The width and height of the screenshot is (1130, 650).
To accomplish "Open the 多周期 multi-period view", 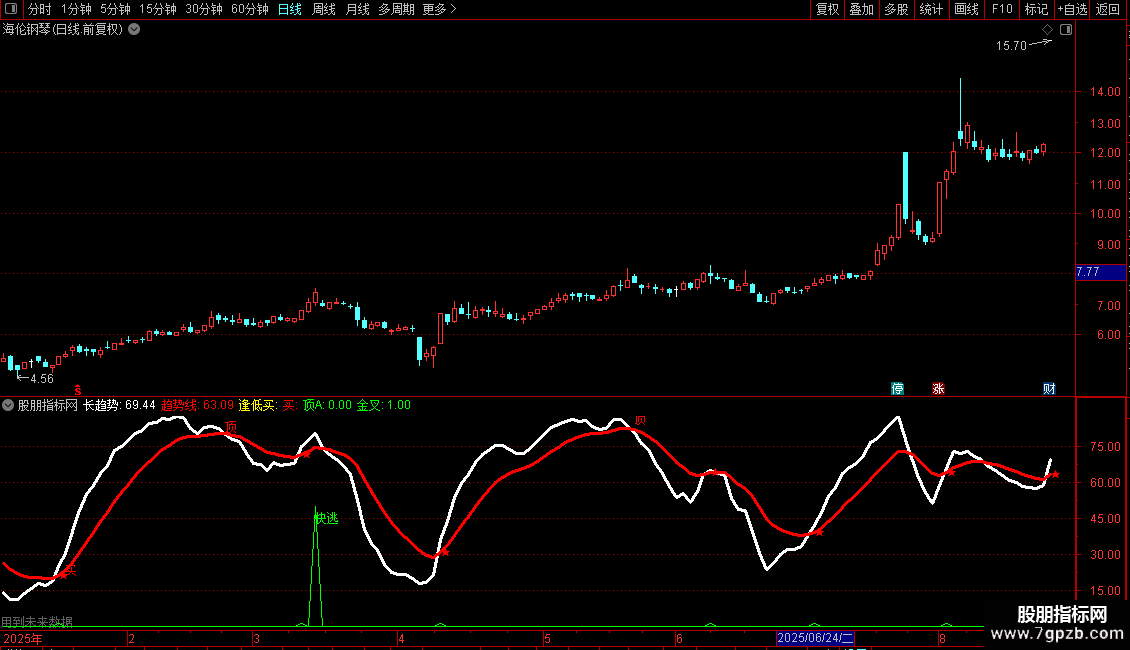I will click(x=396, y=9).
